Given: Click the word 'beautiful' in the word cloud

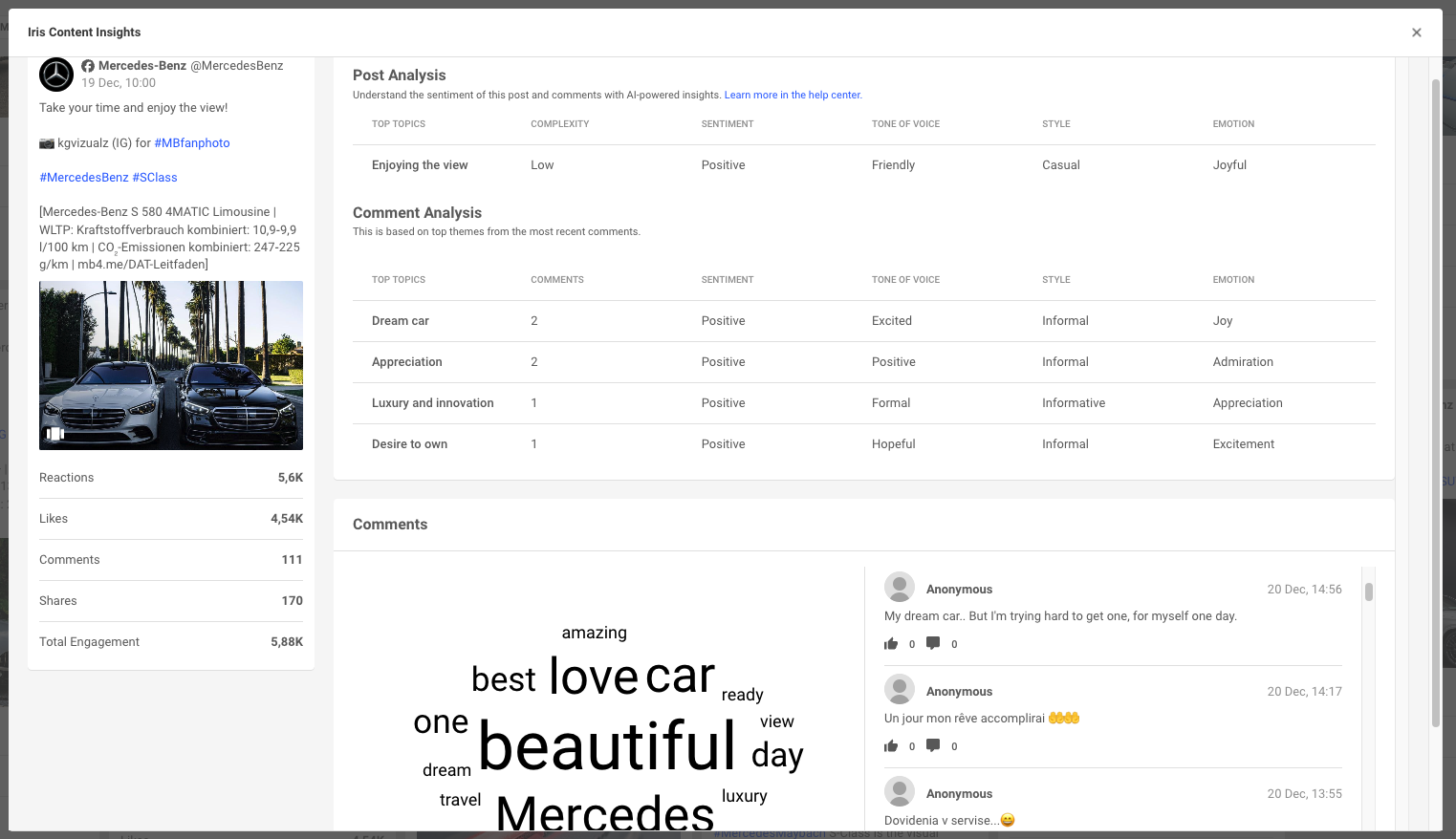Looking at the screenshot, I should (x=607, y=745).
